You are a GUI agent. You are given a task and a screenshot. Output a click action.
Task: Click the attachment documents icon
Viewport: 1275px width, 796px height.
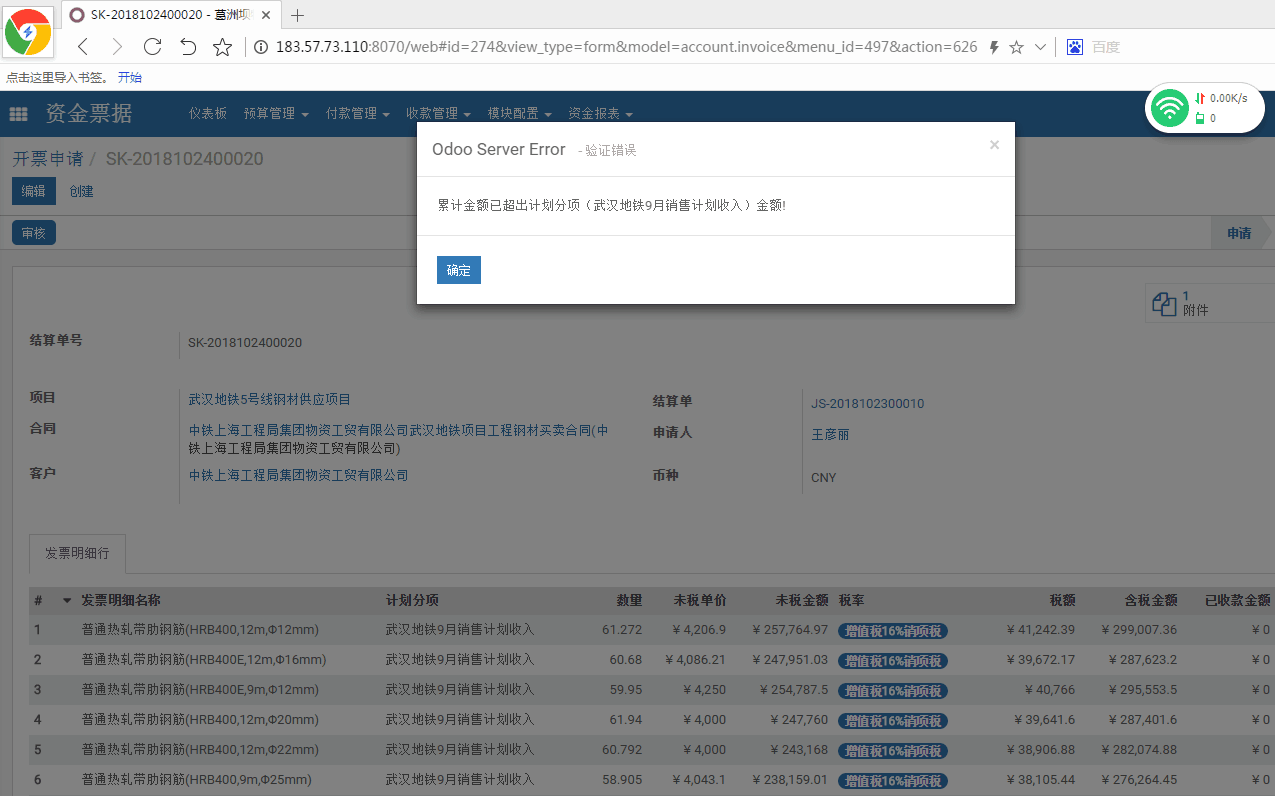point(1164,303)
